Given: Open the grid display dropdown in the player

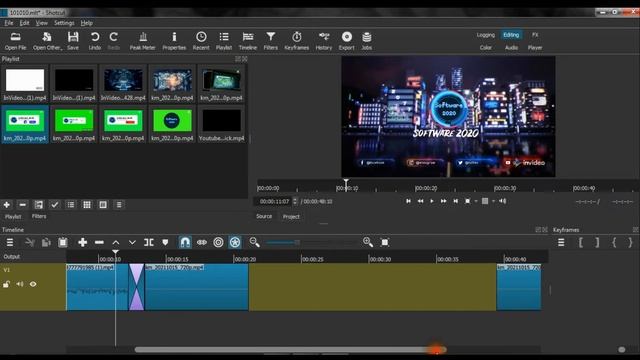Looking at the screenshot, I should pos(493,201).
